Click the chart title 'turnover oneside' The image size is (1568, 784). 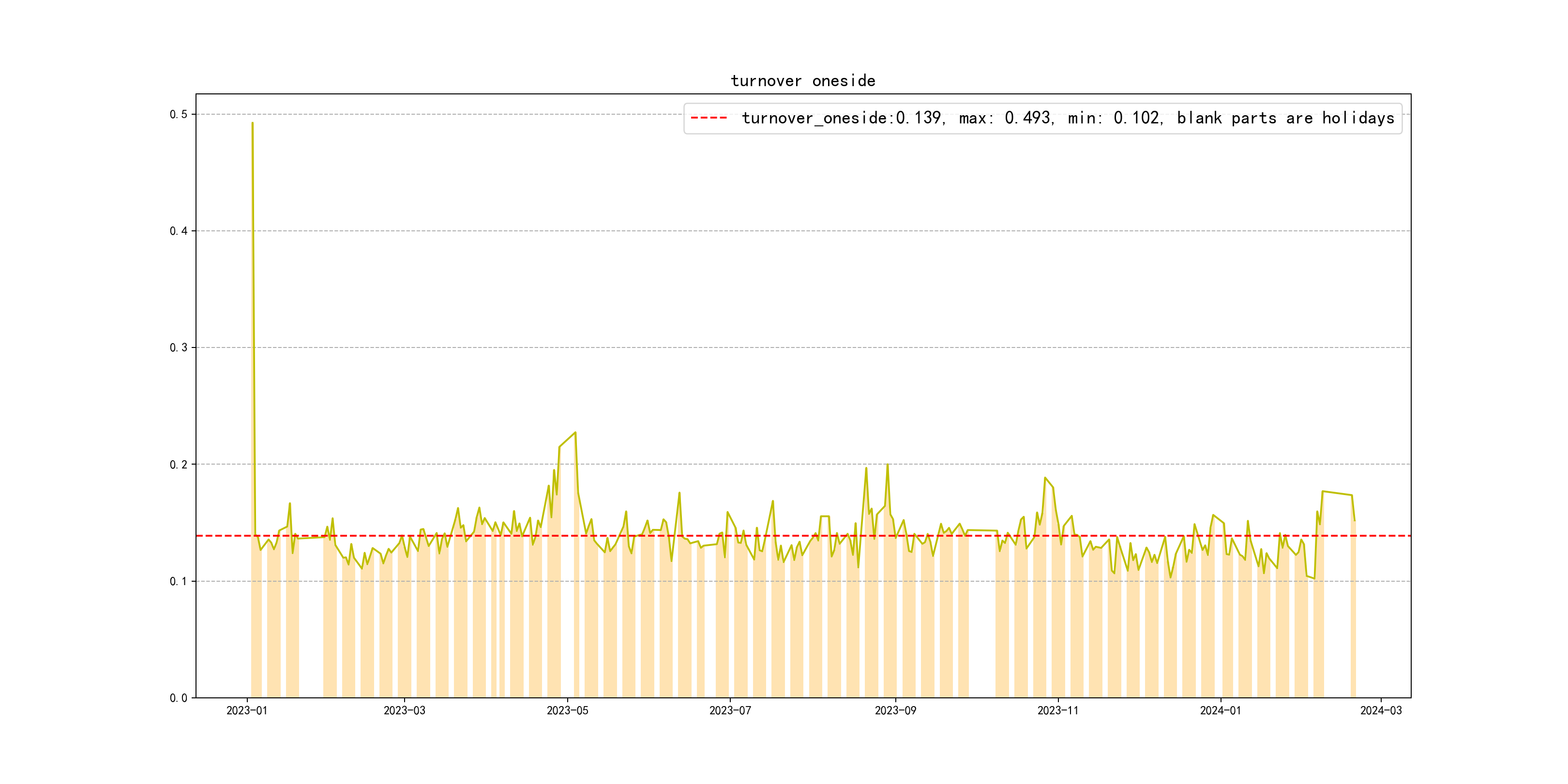pyautogui.click(x=803, y=81)
